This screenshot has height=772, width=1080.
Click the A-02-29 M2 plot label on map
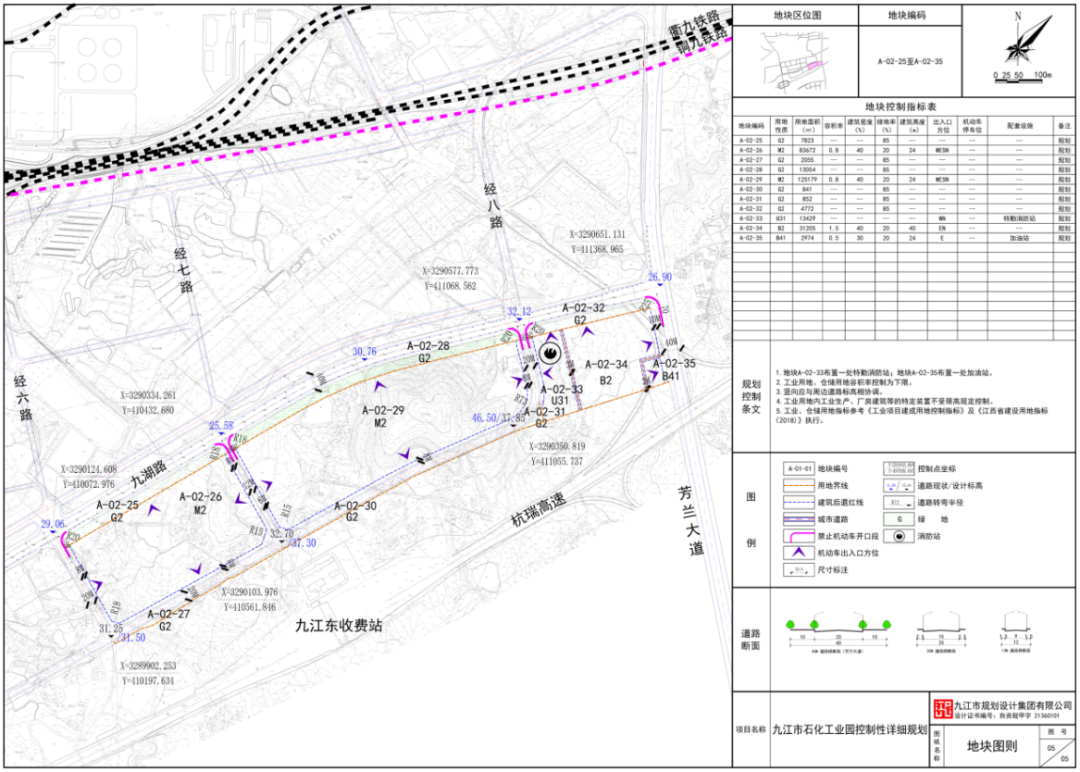point(384,416)
